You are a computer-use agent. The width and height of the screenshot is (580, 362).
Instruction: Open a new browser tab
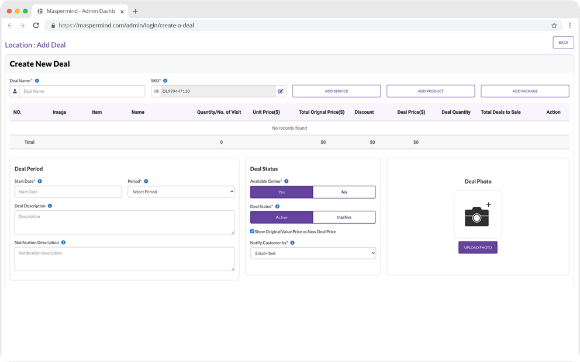pyautogui.click(x=135, y=11)
